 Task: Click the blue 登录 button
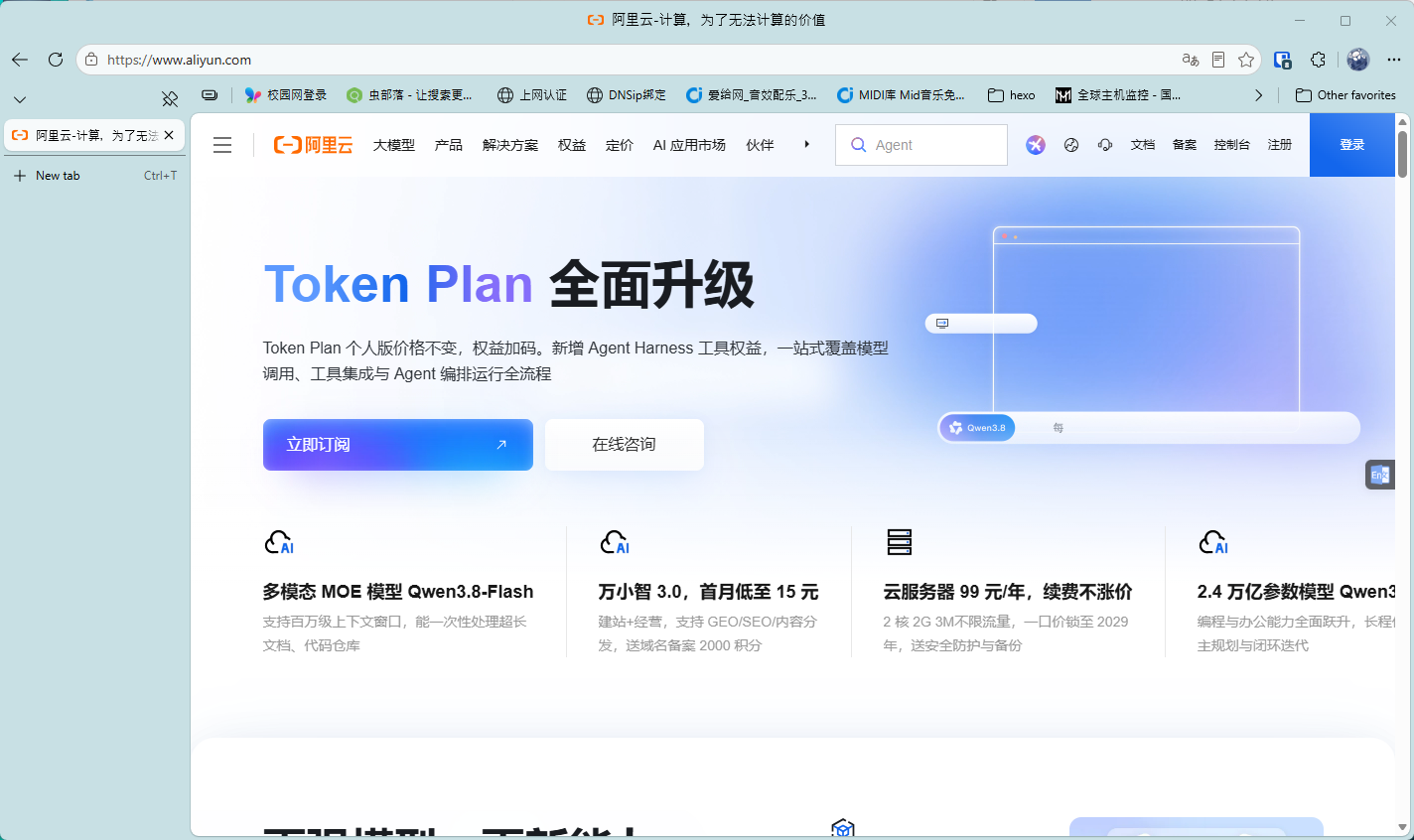click(x=1352, y=145)
